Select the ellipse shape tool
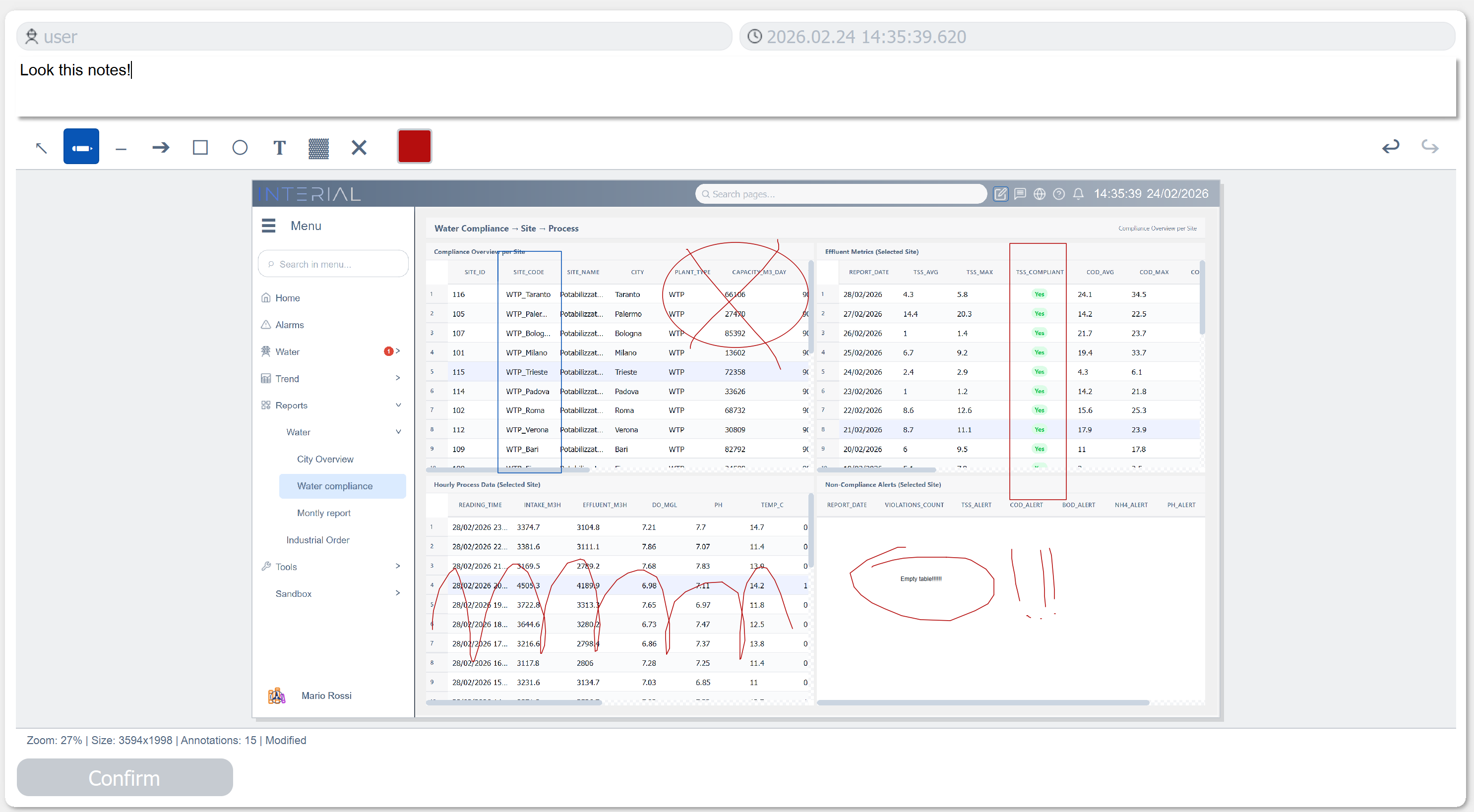Screen dimensions: 1474x812 click(x=240, y=147)
